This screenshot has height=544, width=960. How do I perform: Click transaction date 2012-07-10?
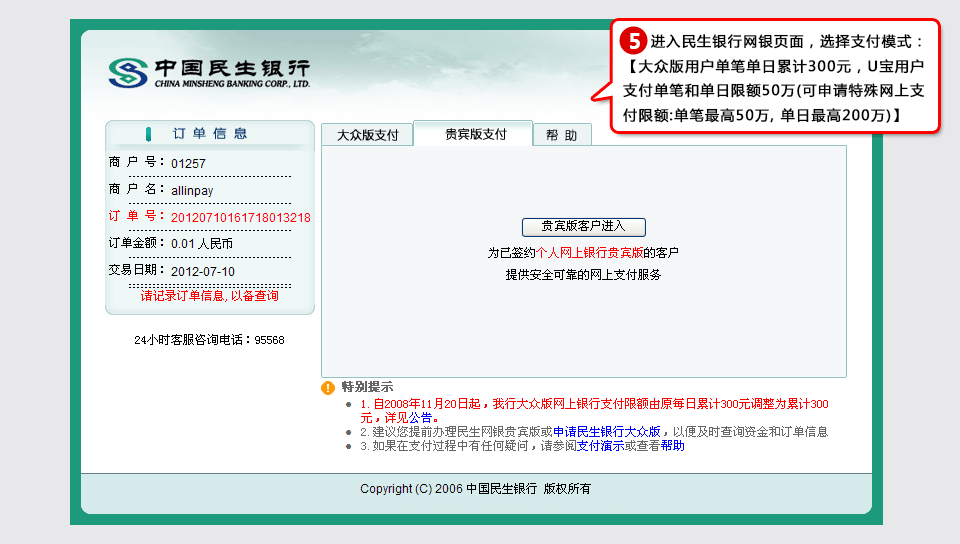(x=203, y=271)
